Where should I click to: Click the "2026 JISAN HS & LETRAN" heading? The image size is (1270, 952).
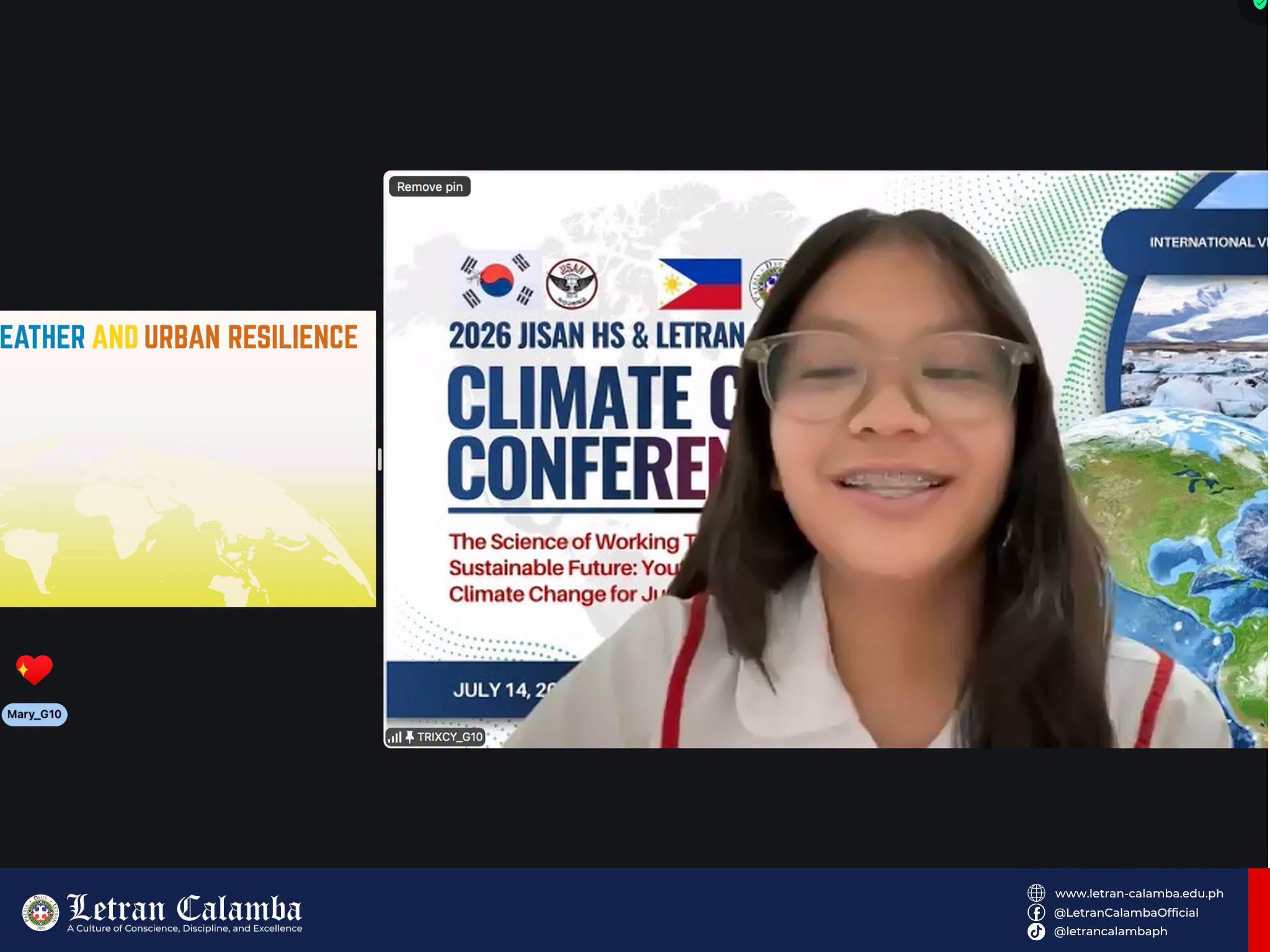[597, 336]
